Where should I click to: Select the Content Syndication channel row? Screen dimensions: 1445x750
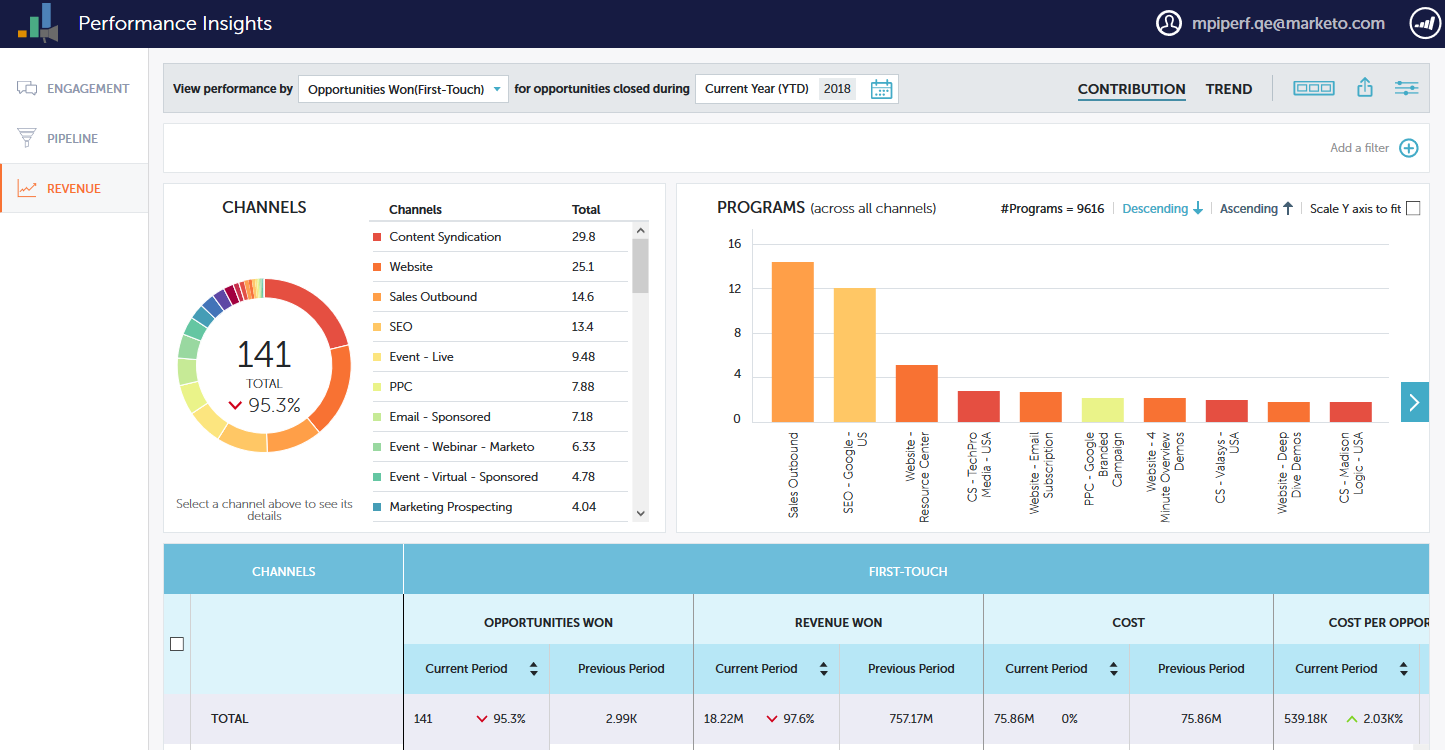click(x=445, y=237)
